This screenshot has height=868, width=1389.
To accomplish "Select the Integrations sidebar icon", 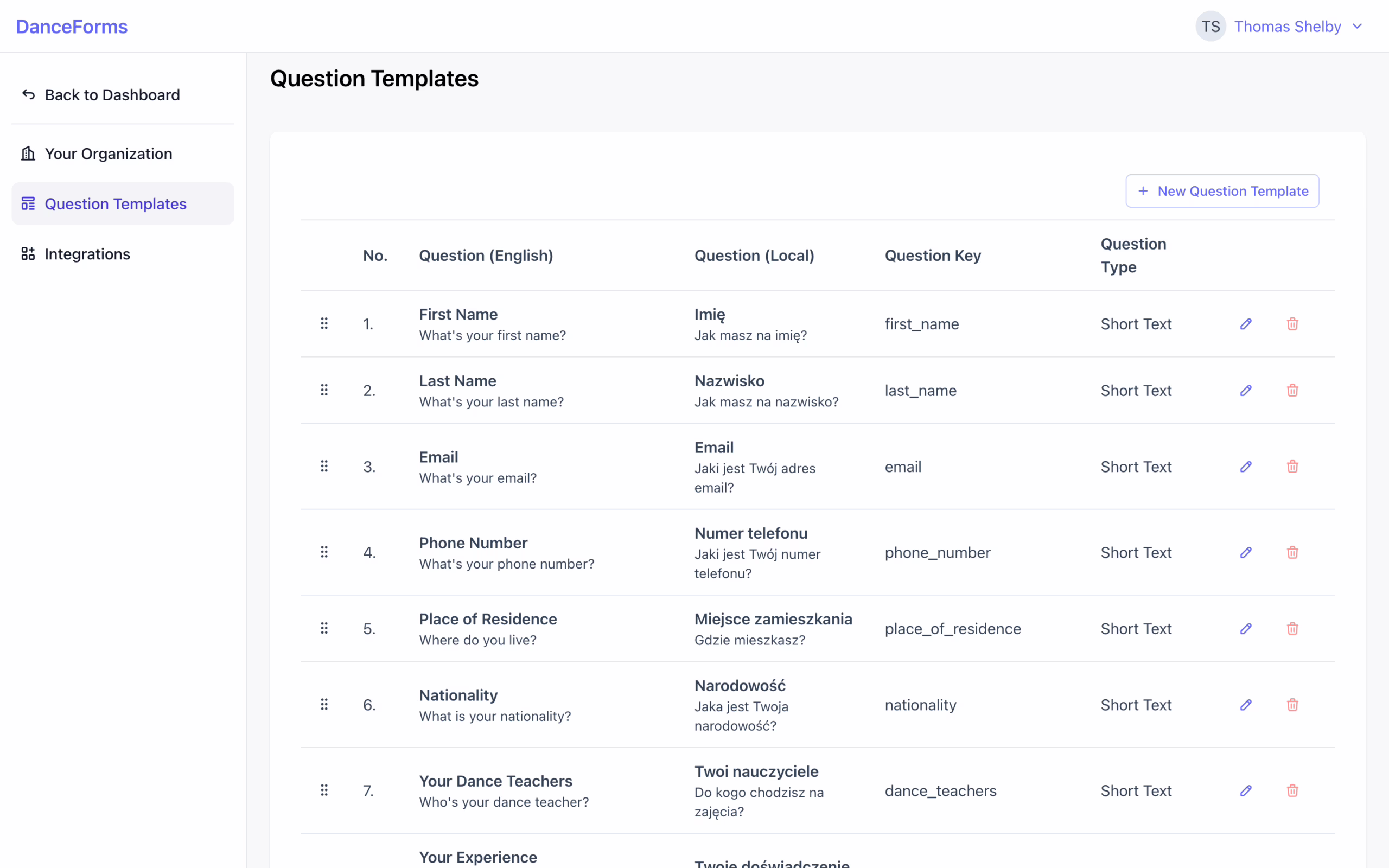I will pyautogui.click(x=28, y=253).
